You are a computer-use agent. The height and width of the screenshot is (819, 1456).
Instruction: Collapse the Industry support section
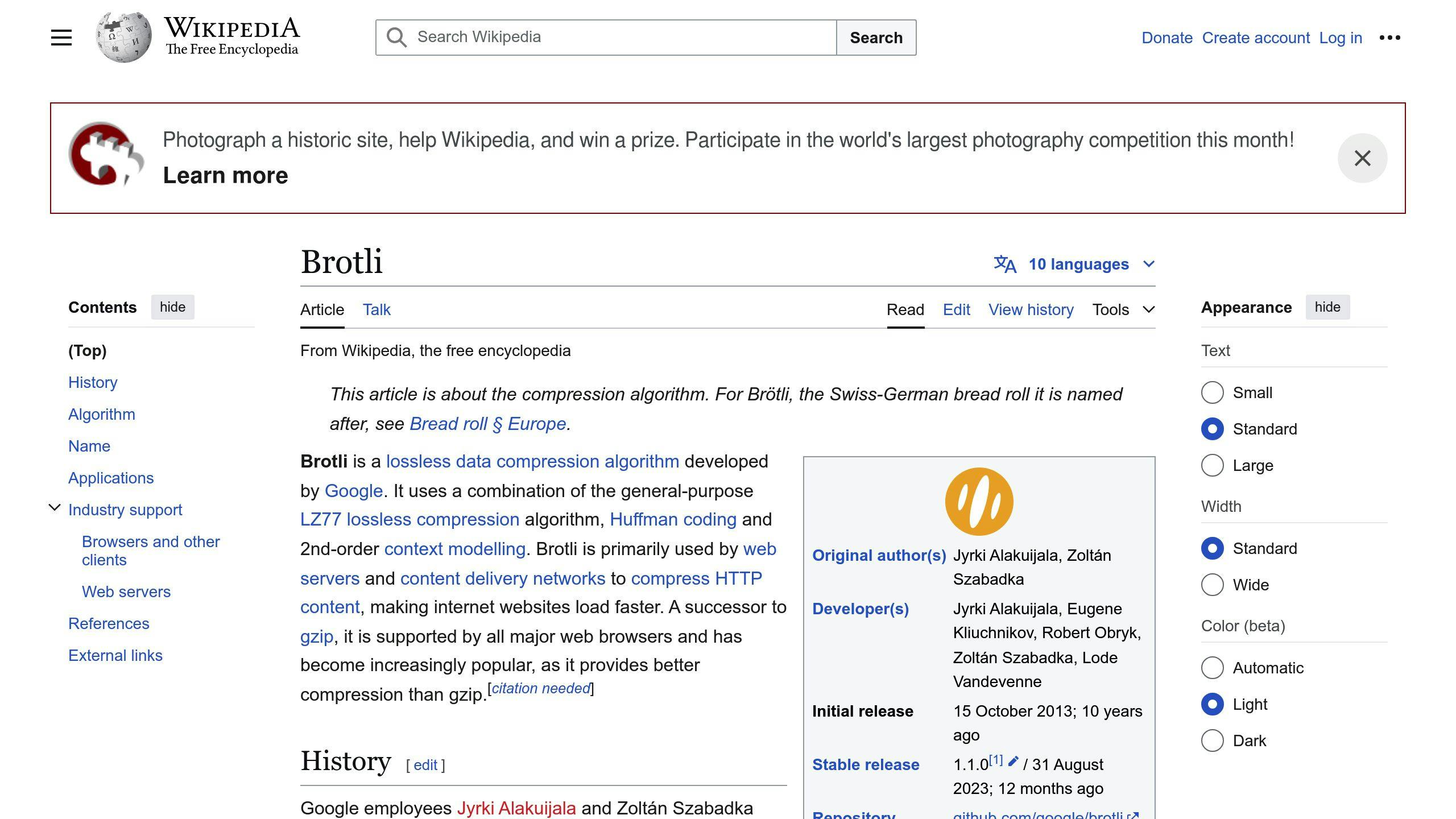point(55,507)
